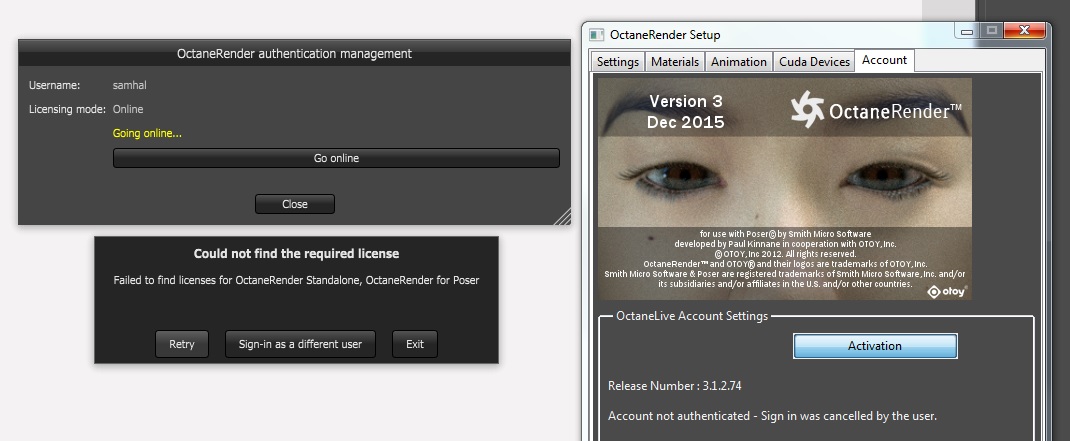The image size is (1070, 441).
Task: Close the OctaneRender Setup window
Action: (1024, 31)
